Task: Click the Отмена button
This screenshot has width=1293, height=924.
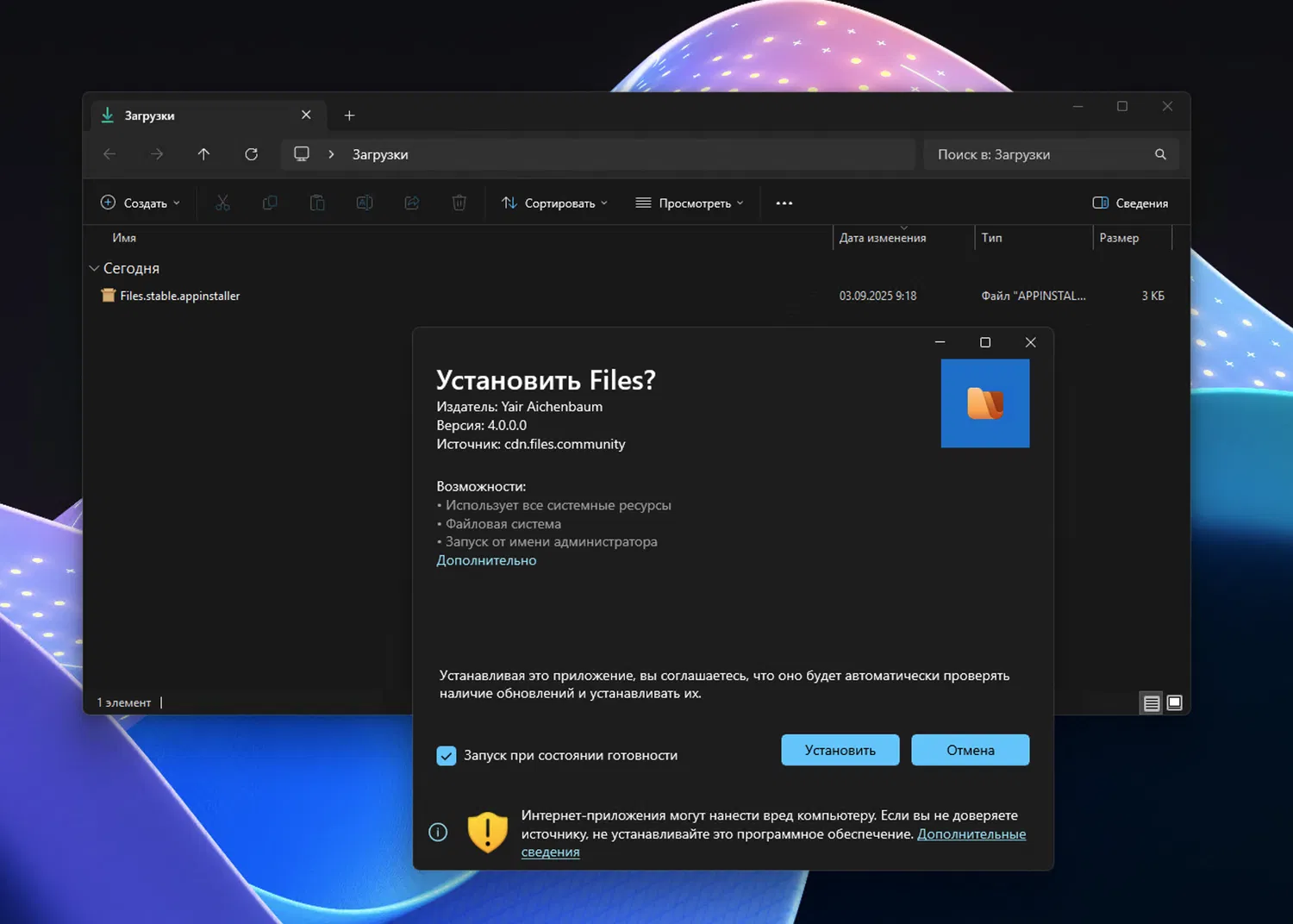Action: coord(971,750)
